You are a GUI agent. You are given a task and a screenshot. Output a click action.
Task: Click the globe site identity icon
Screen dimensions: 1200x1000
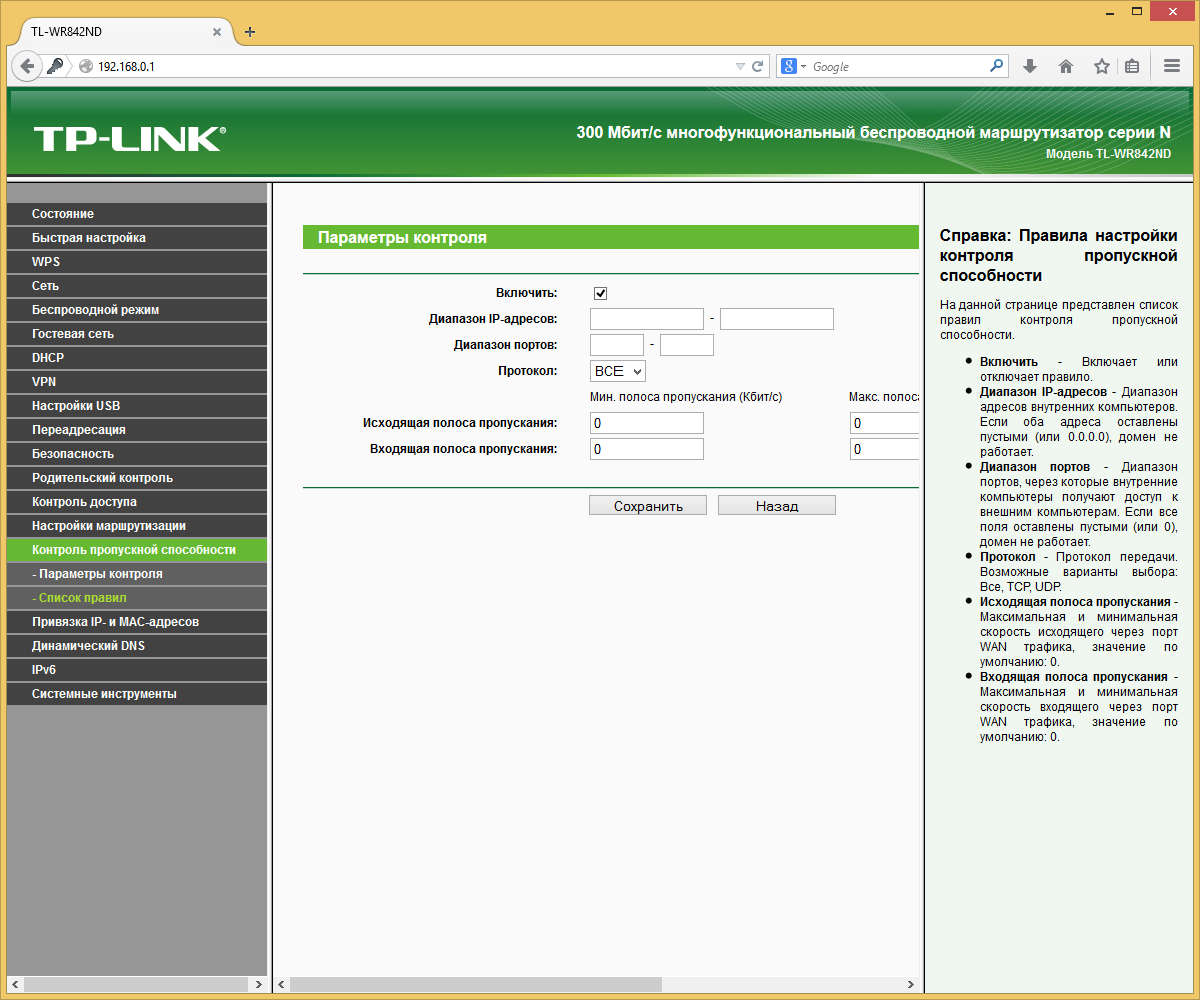click(x=85, y=66)
